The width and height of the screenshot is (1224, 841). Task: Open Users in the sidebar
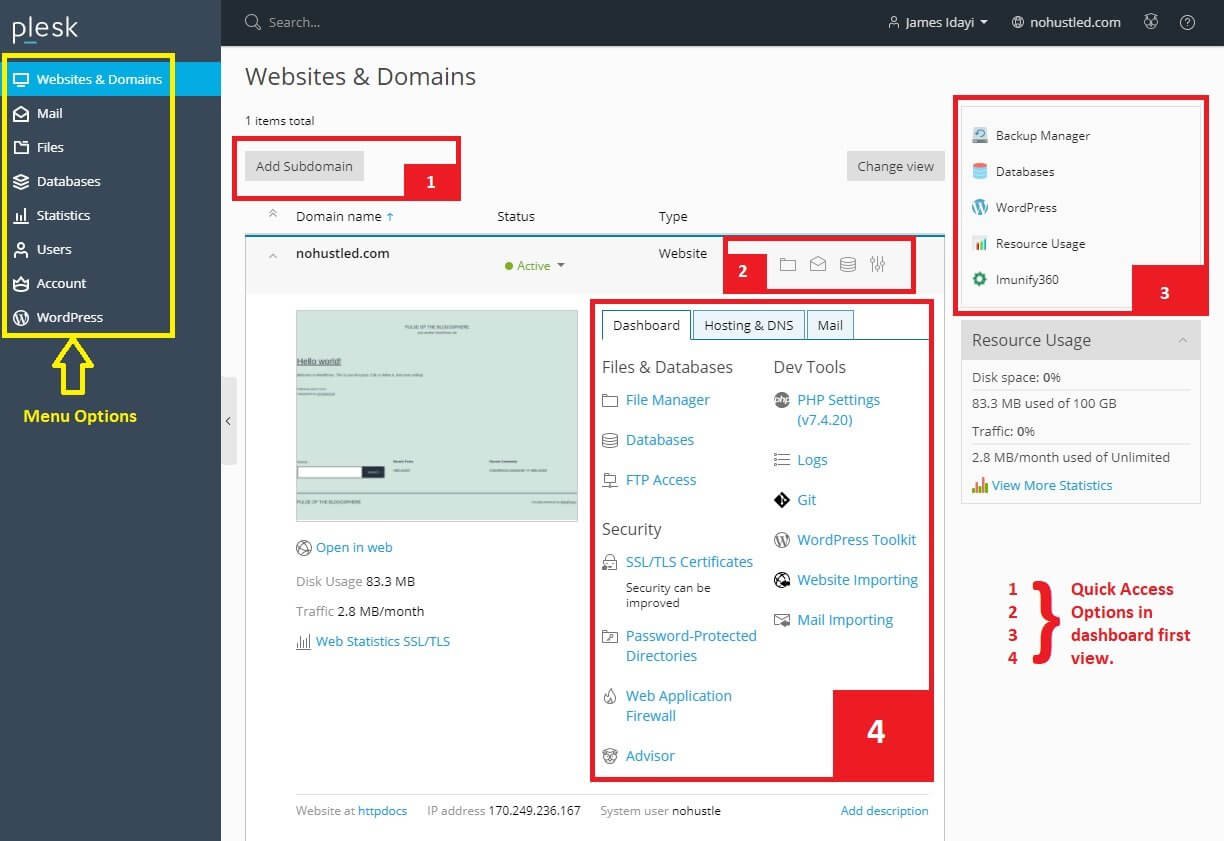click(110, 249)
